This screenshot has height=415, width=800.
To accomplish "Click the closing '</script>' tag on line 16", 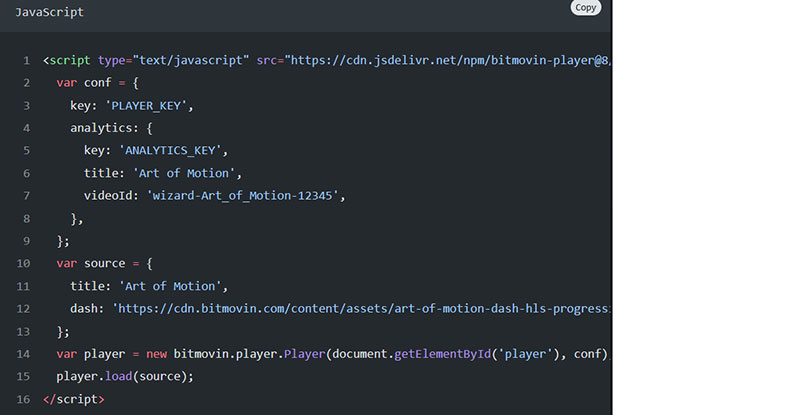I will (x=73, y=399).
